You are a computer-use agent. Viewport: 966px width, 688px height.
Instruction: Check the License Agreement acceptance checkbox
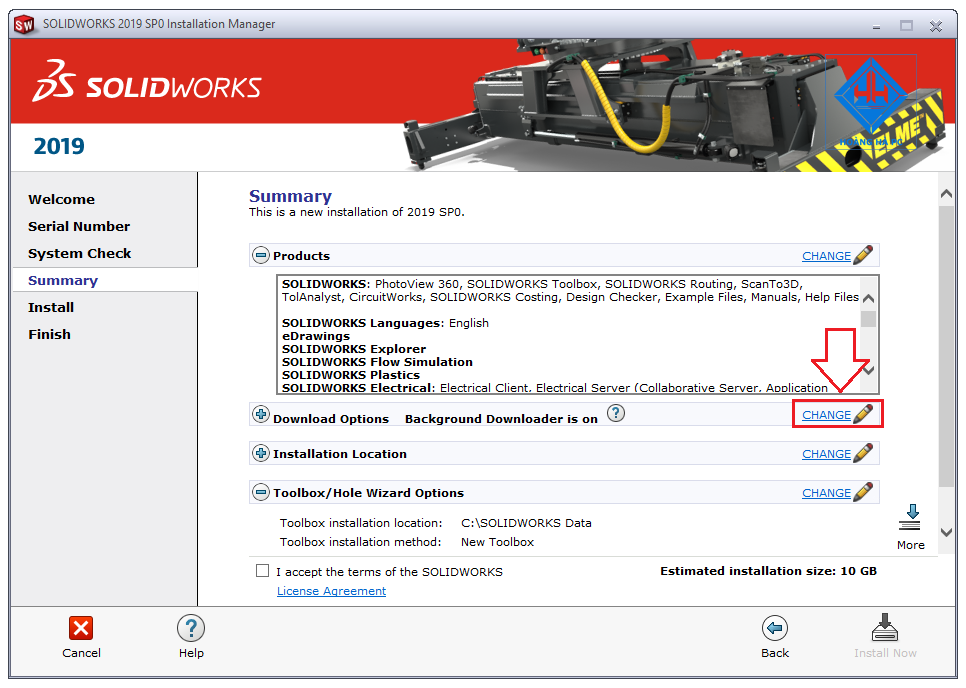pos(262,570)
